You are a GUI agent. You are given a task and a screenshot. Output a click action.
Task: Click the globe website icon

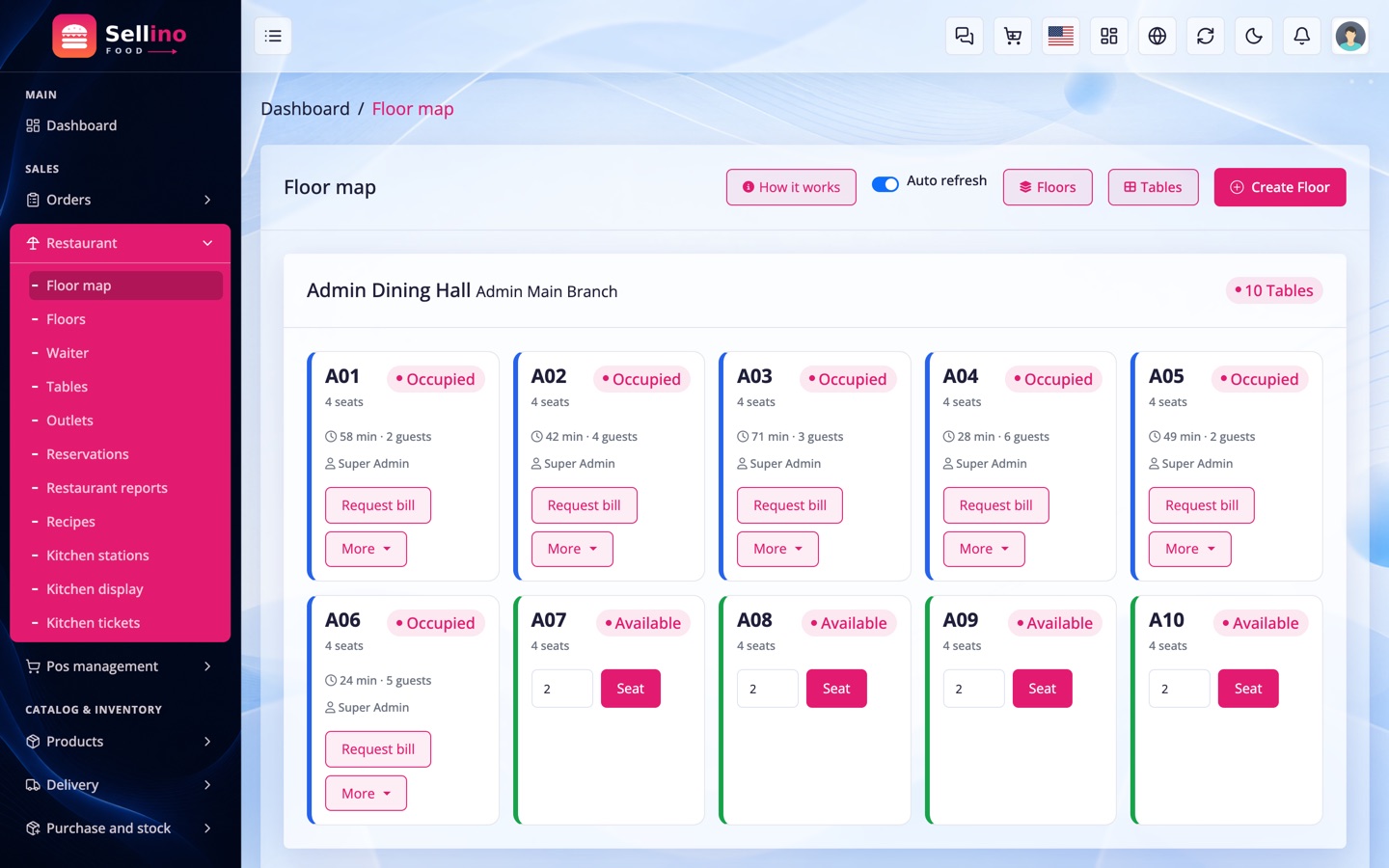point(1157,36)
